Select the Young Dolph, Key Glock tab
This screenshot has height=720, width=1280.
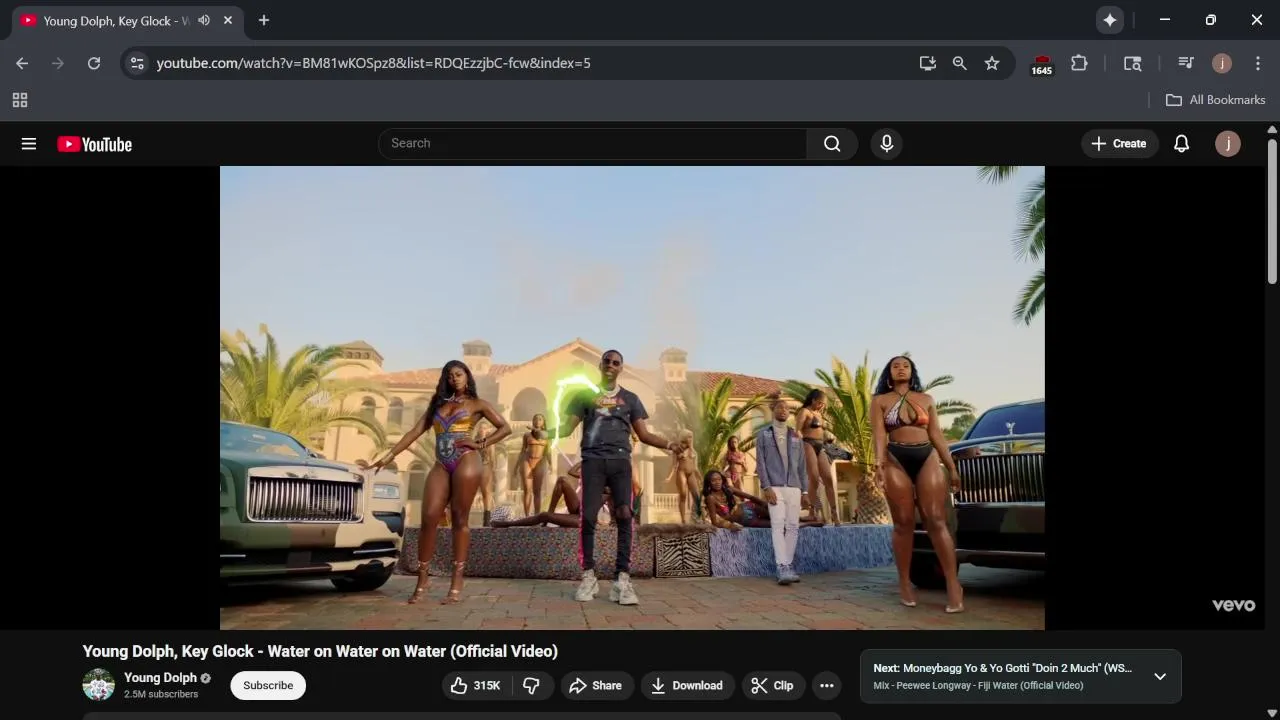click(x=127, y=20)
